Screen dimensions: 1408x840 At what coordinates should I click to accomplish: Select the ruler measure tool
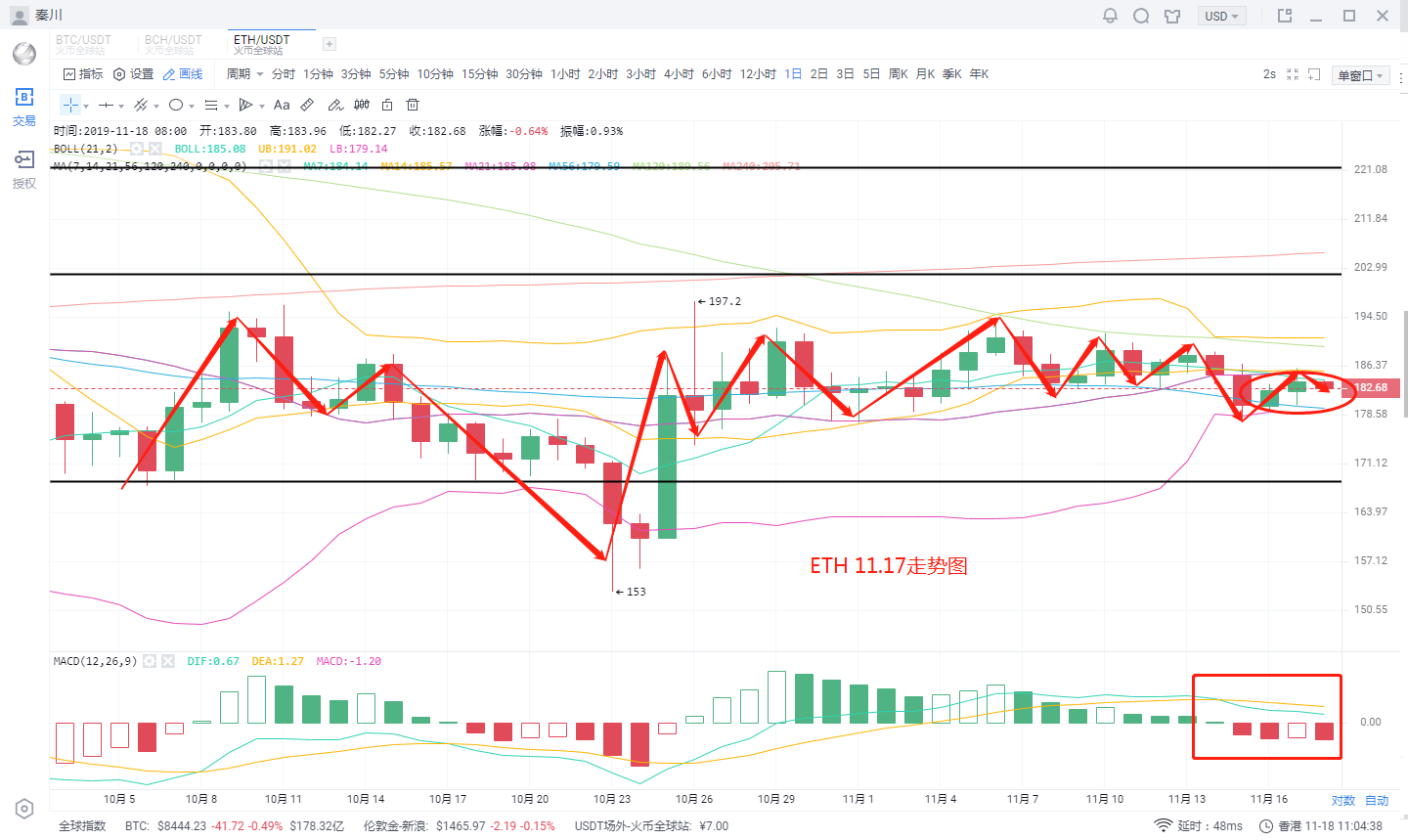[x=307, y=105]
